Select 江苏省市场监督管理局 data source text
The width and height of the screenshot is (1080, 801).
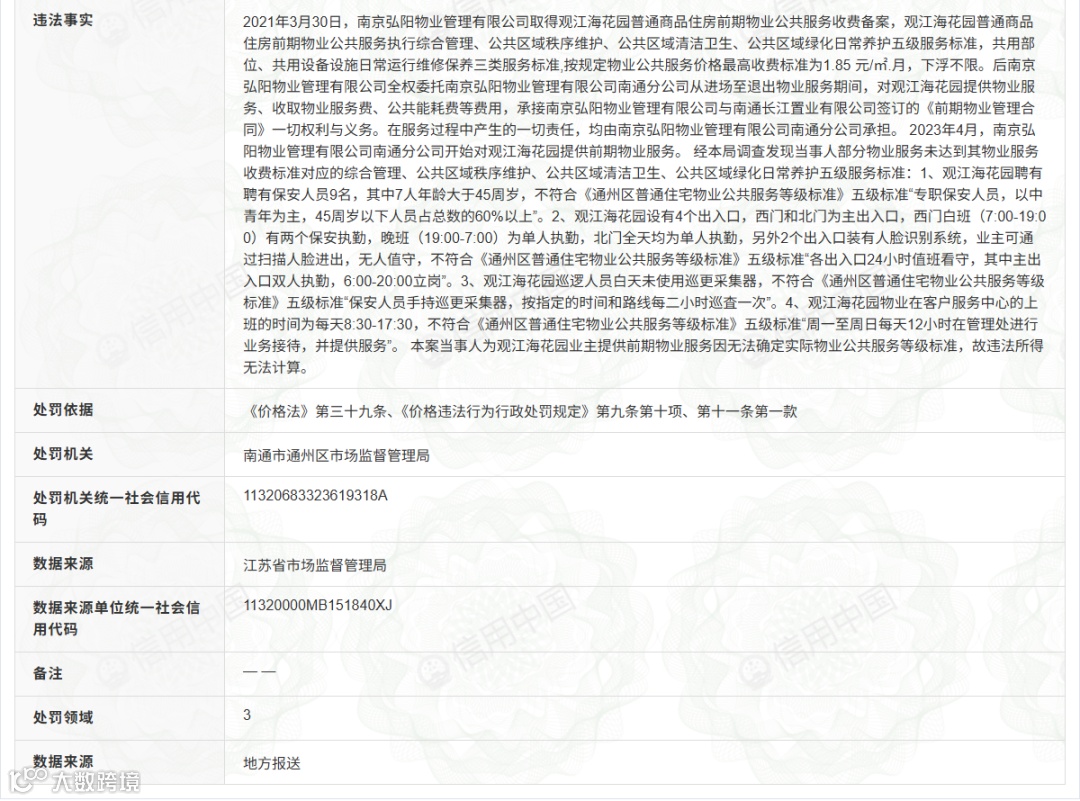click(x=315, y=563)
